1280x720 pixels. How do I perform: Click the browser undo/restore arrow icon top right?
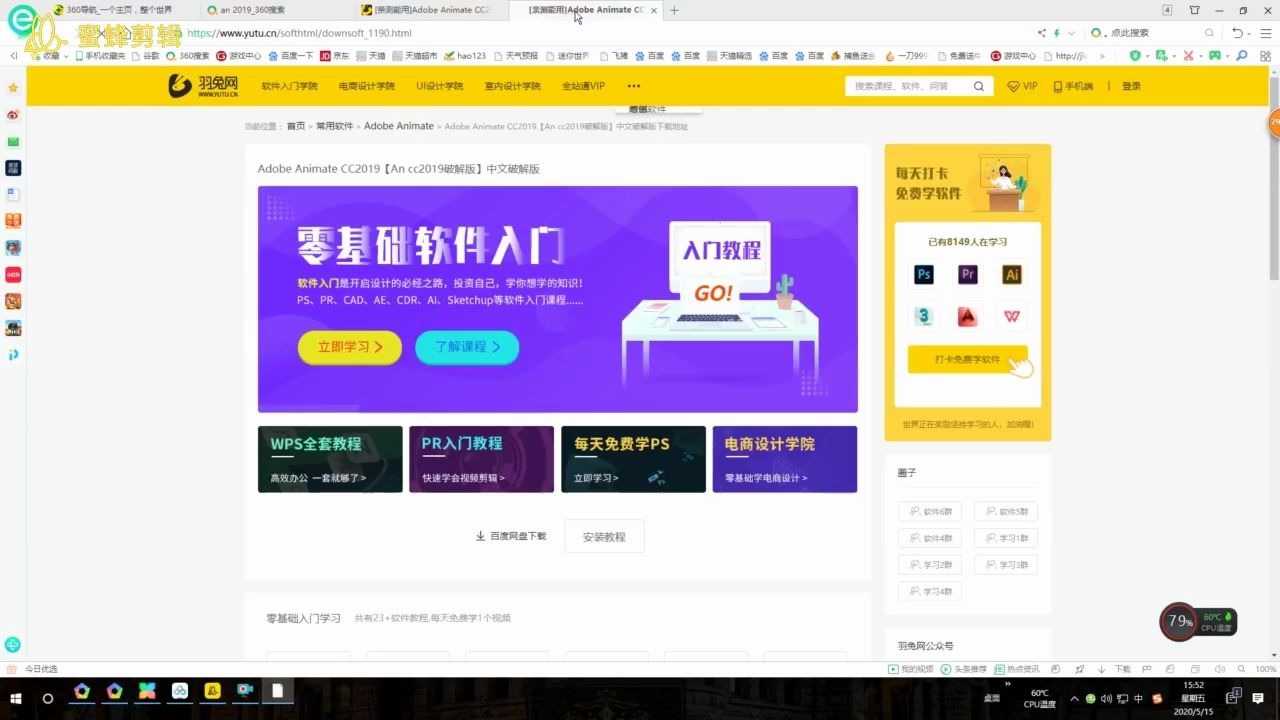click(x=1236, y=33)
